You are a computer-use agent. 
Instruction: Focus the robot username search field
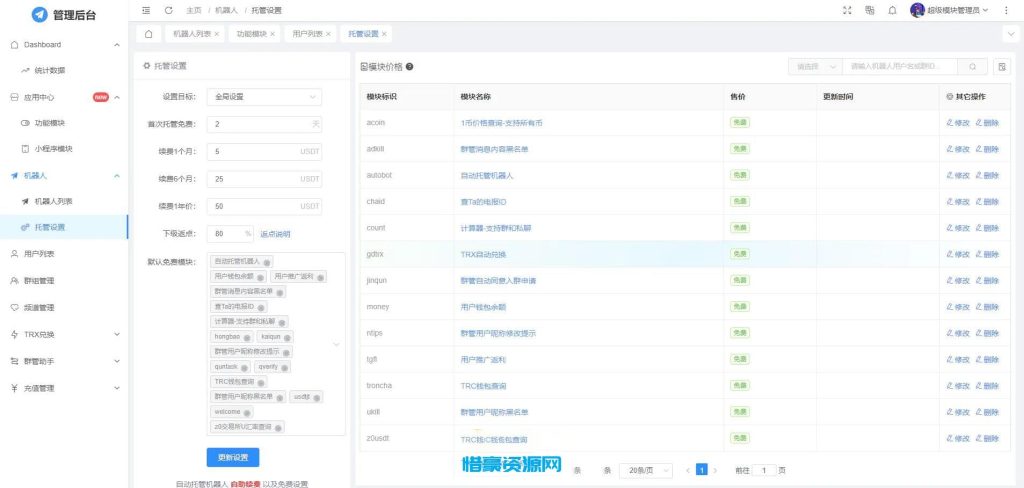tap(900, 67)
